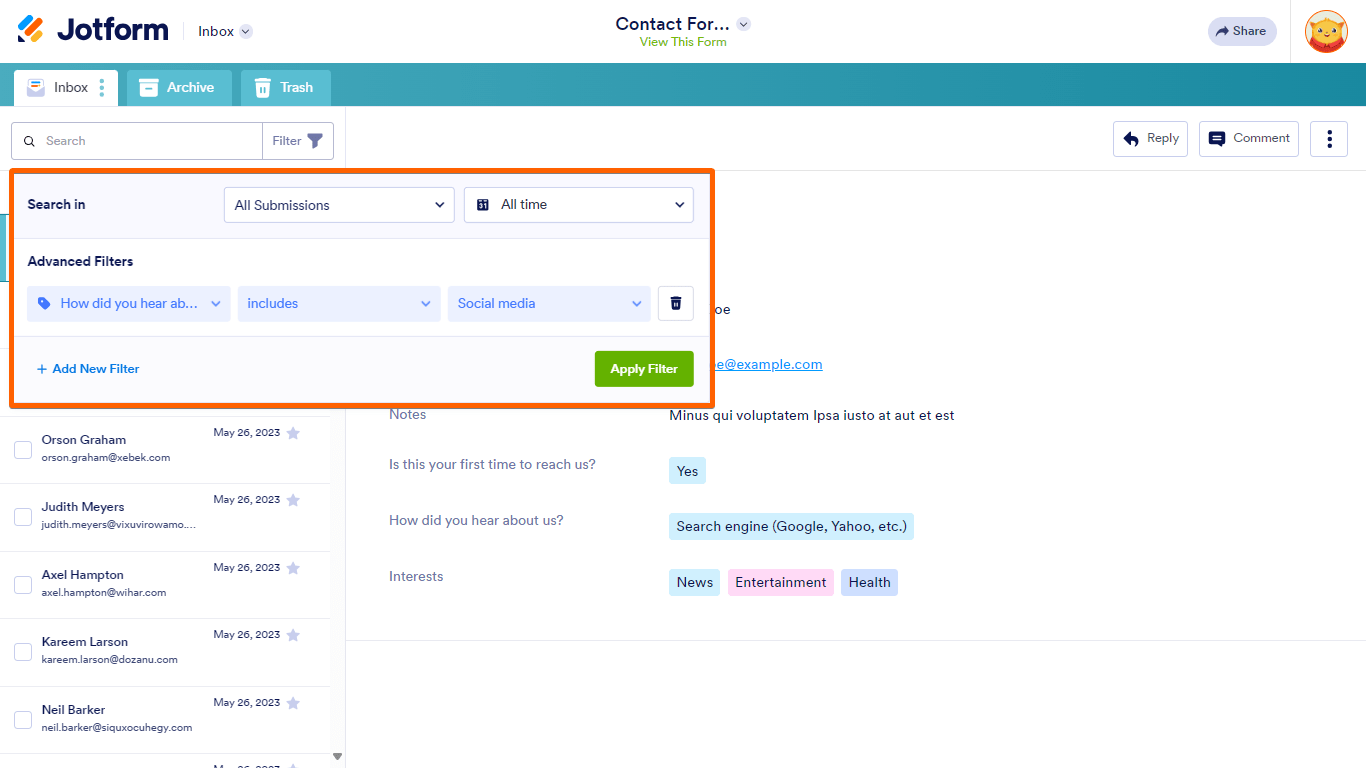Select the checkbox next to Kareem Larson
Image resolution: width=1366 pixels, height=768 pixels.
22,652
